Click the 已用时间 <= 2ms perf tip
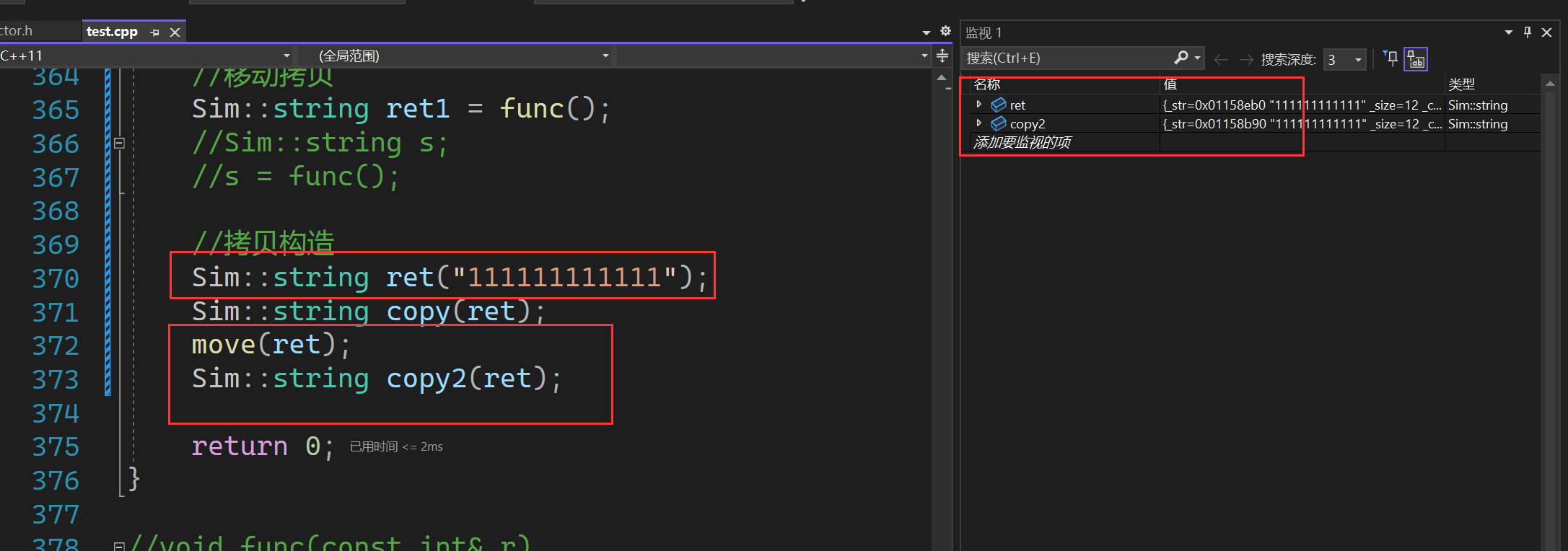Viewport: 1568px width, 551px height. tap(396, 446)
